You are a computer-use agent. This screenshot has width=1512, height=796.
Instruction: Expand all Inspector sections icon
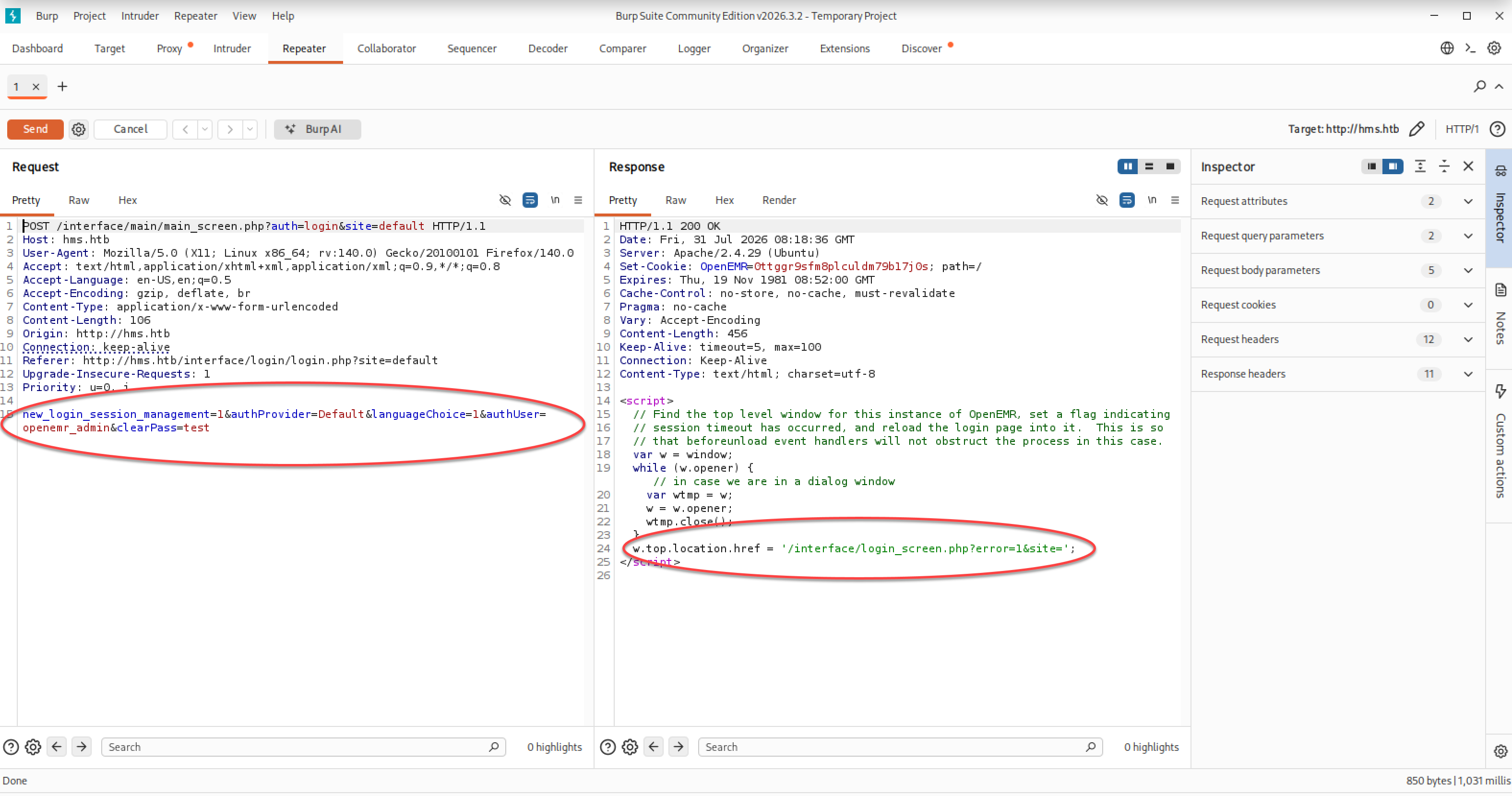[1420, 166]
